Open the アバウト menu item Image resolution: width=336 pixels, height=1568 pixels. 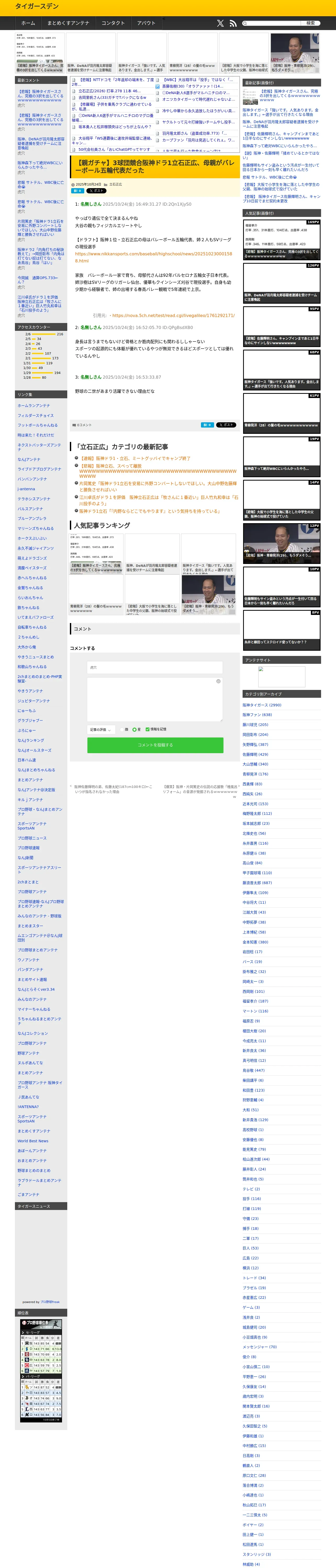coord(146,23)
